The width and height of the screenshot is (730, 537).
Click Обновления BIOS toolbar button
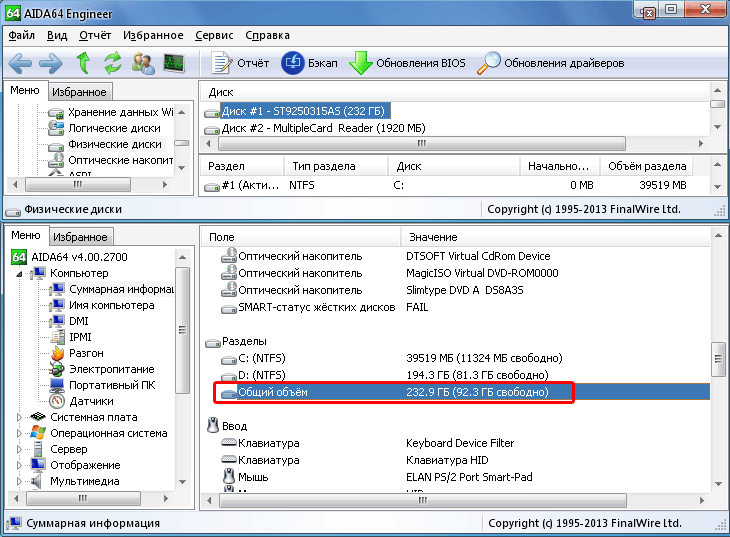pos(407,63)
